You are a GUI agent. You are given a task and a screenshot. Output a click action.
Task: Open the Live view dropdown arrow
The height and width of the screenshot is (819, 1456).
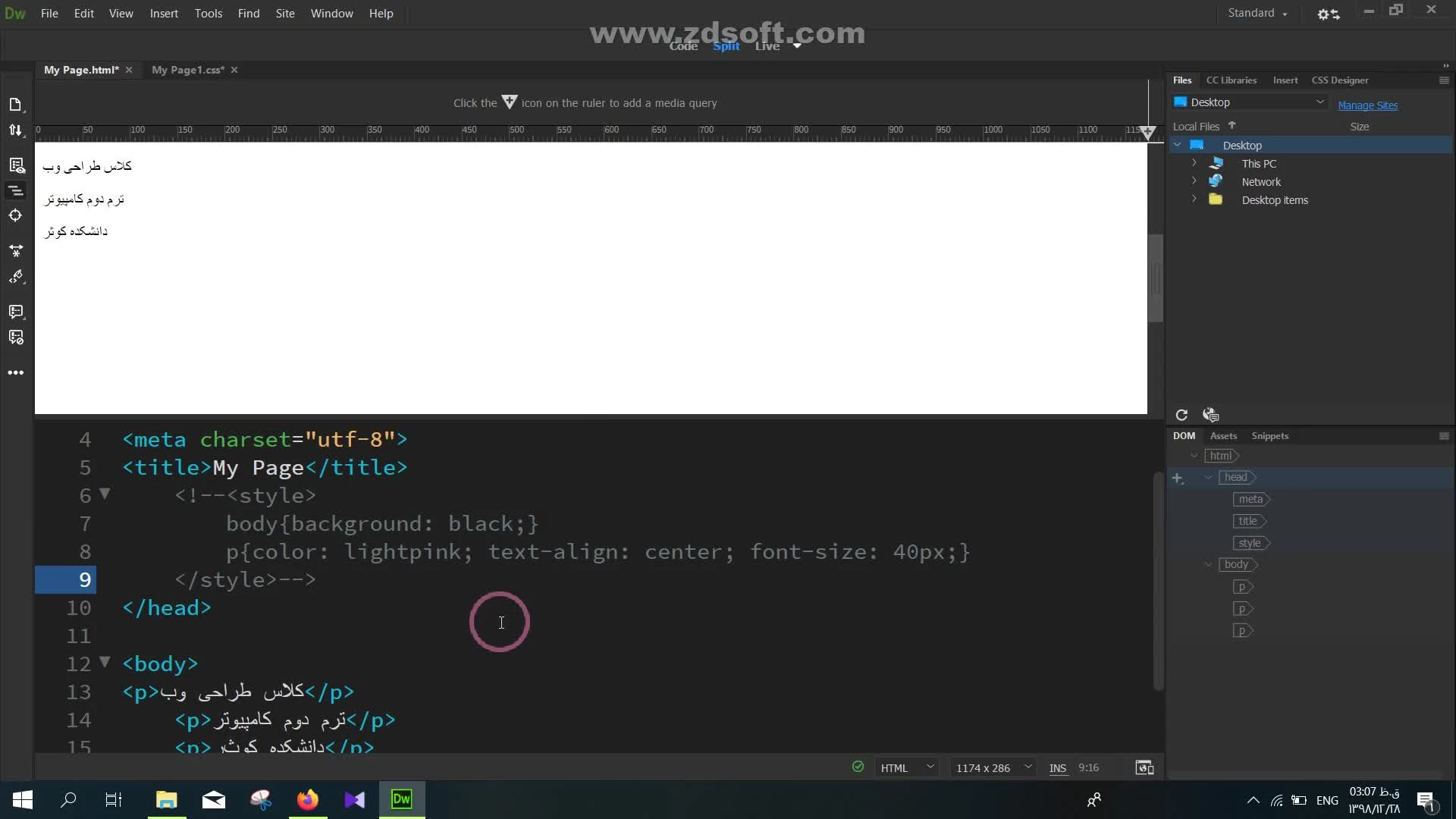[x=797, y=46]
